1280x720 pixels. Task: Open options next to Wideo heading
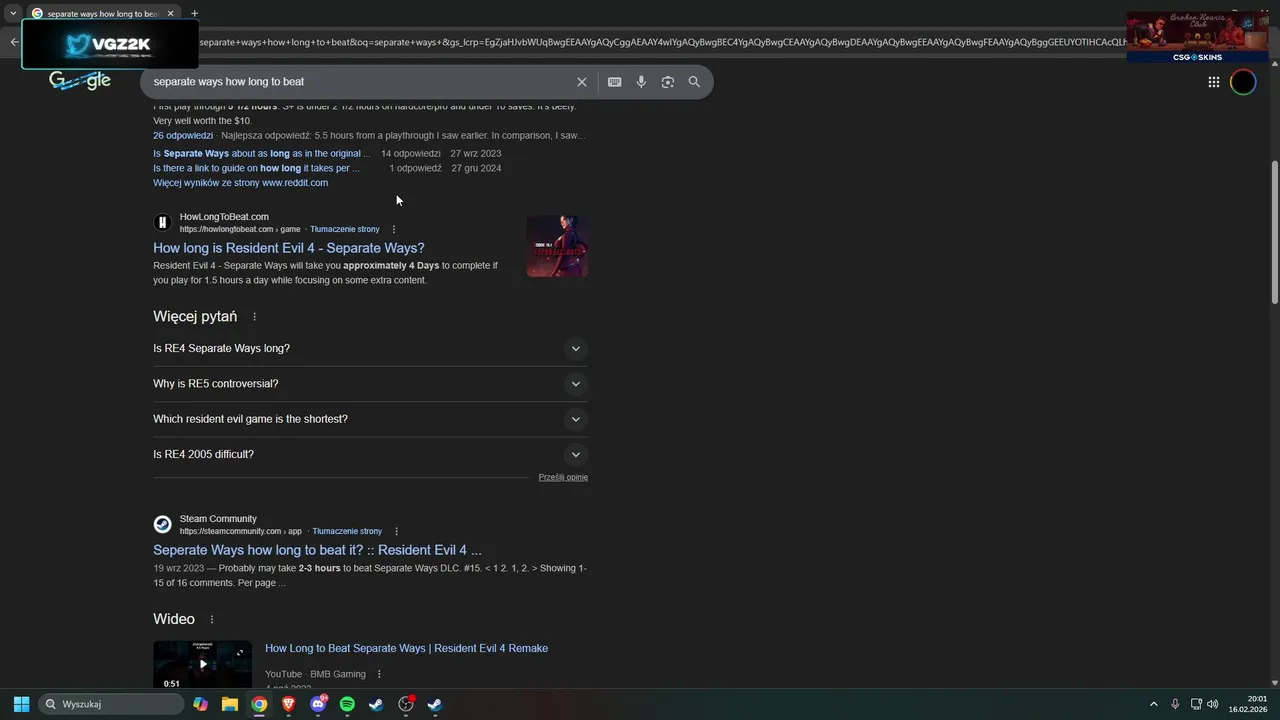211,620
